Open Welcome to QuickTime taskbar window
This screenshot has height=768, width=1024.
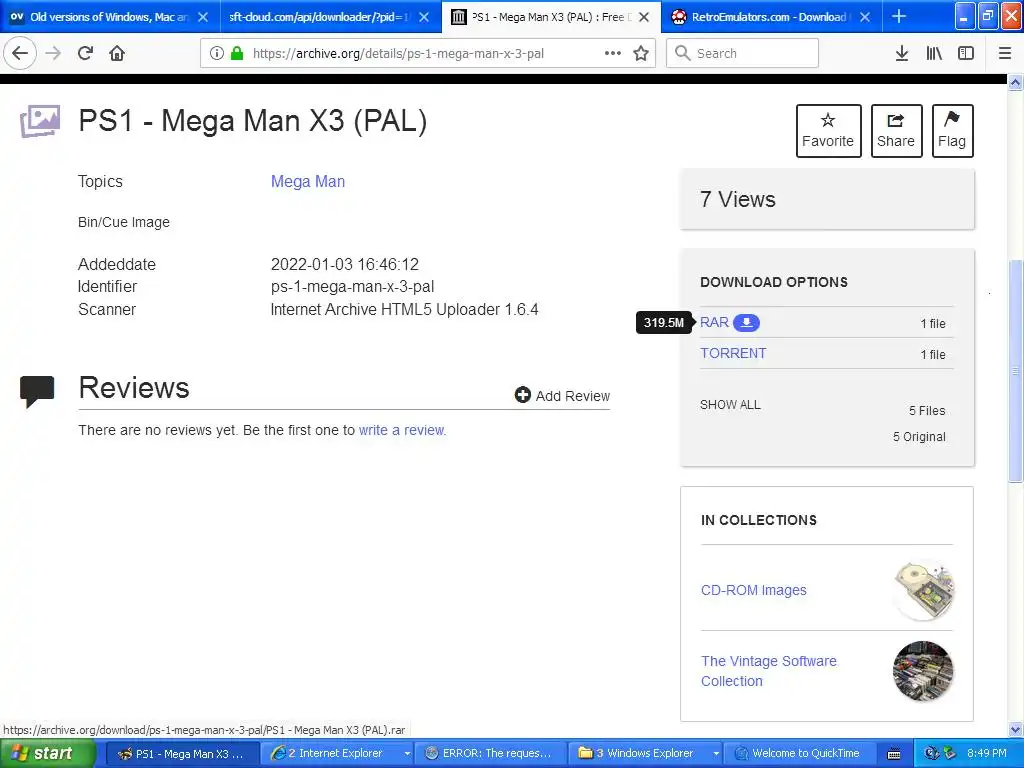pyautogui.click(x=800, y=754)
